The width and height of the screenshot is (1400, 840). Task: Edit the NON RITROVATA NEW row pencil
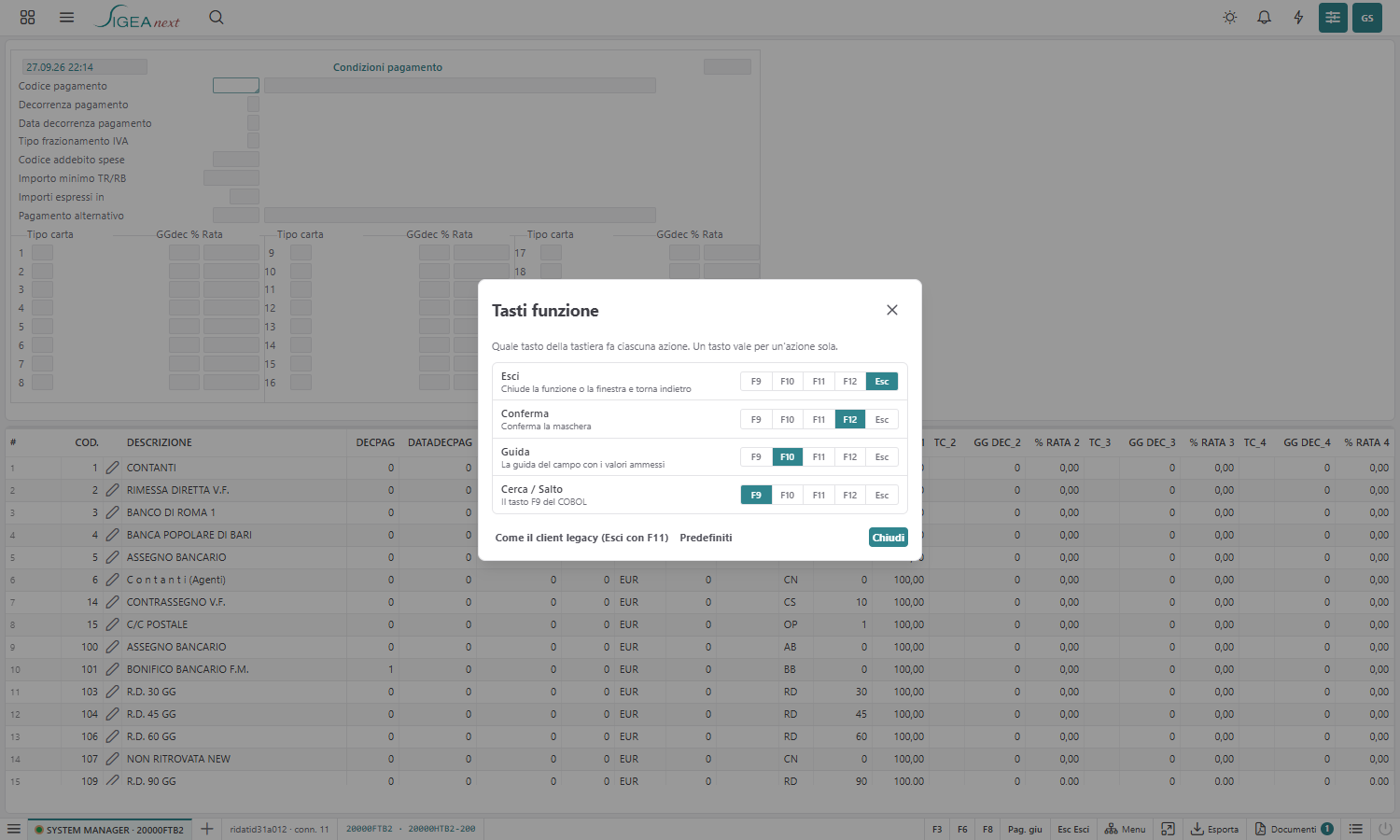(112, 759)
